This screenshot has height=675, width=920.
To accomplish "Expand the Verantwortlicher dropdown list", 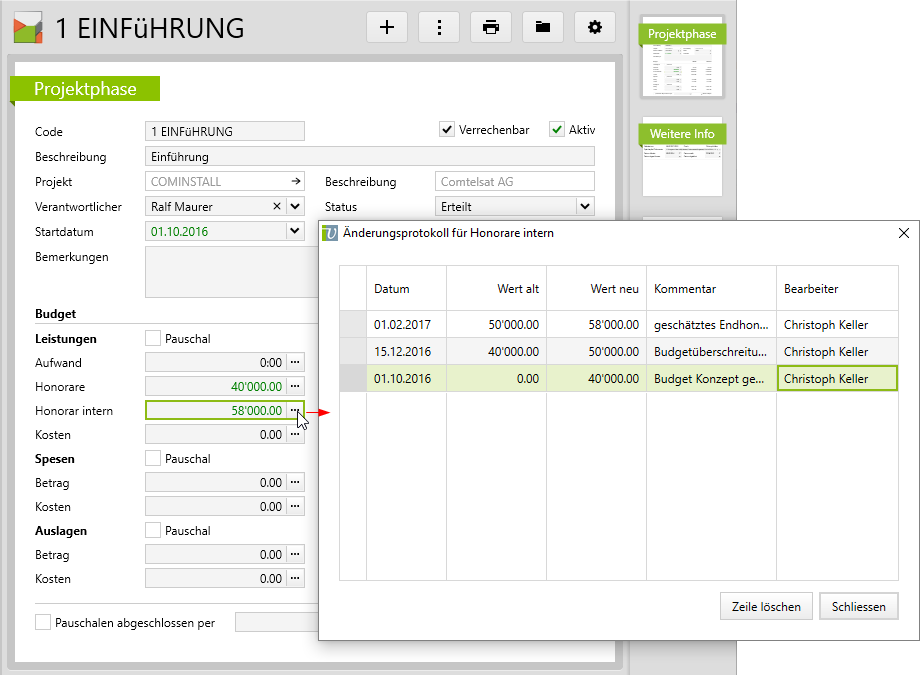I will point(294,206).
